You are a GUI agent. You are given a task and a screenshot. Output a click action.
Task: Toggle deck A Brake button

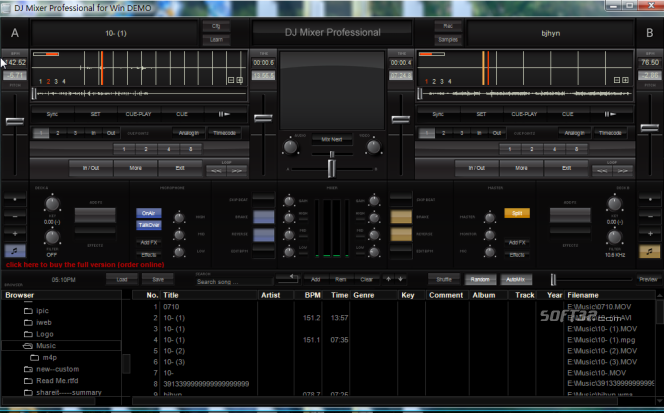coord(263,217)
